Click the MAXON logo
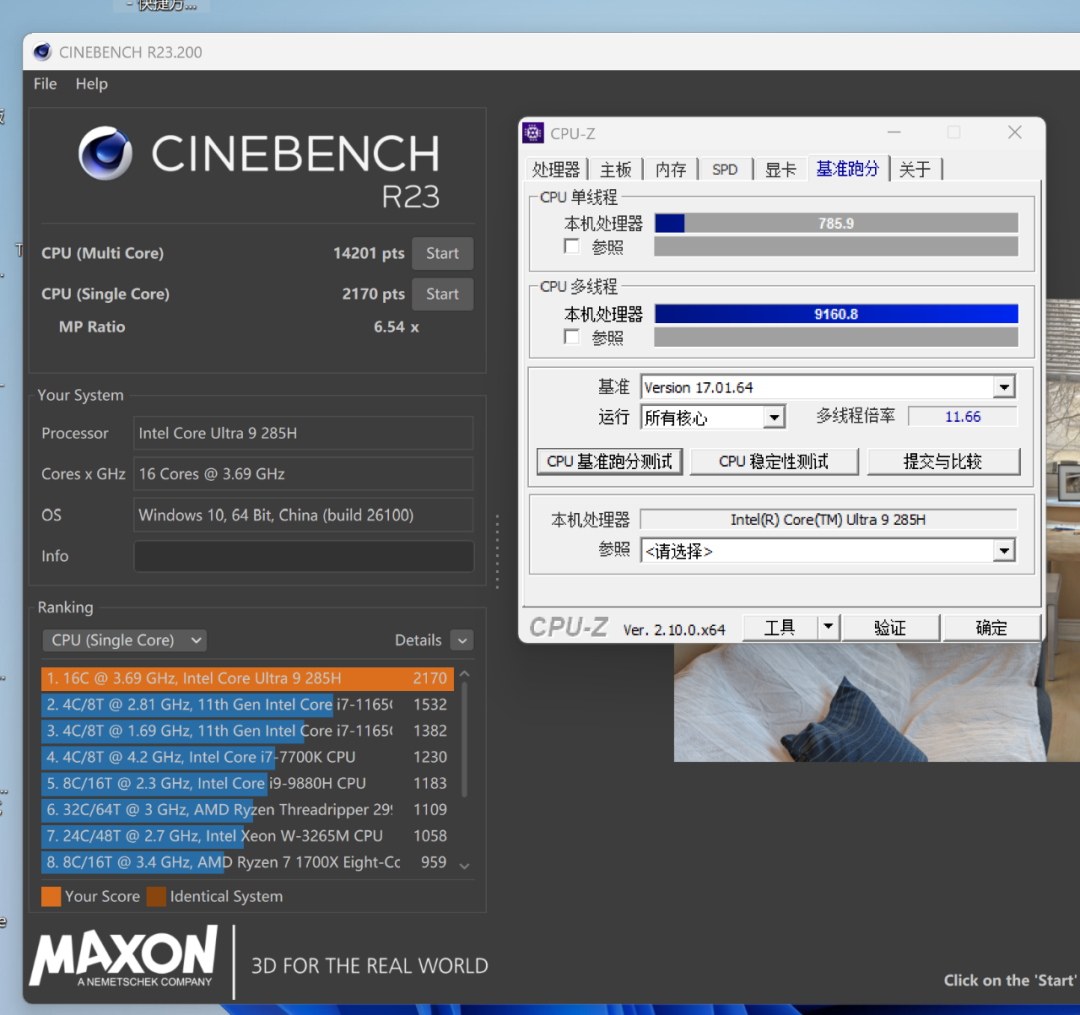 123,956
